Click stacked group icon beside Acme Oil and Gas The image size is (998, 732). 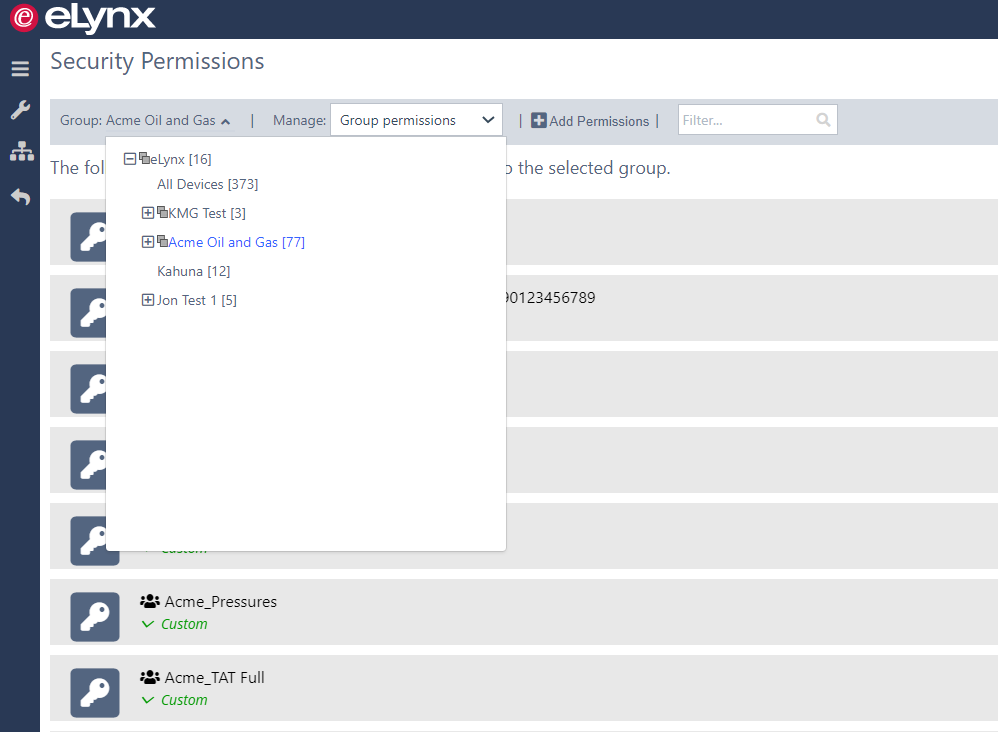(x=162, y=241)
